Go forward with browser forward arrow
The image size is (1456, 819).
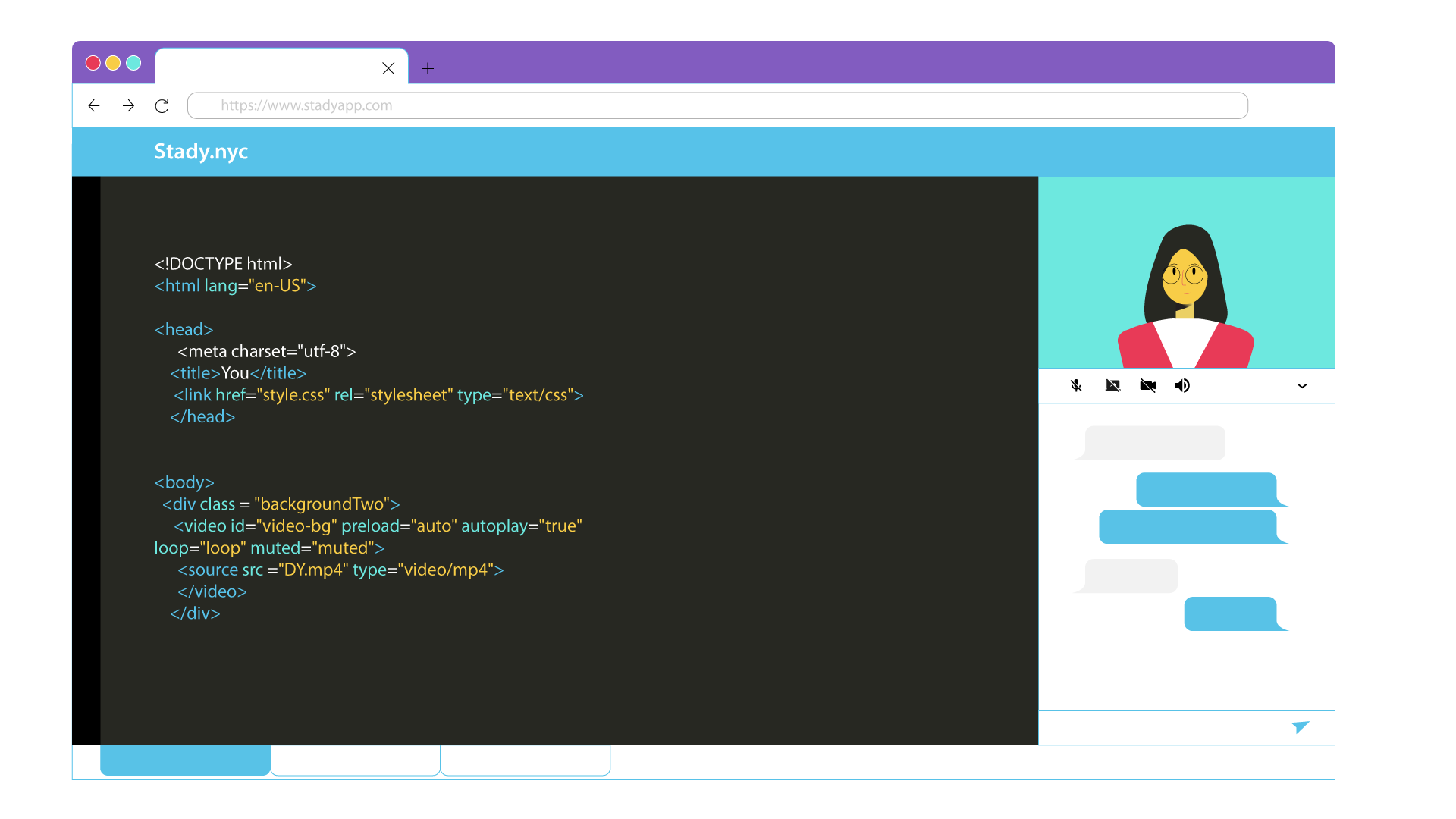click(x=128, y=105)
